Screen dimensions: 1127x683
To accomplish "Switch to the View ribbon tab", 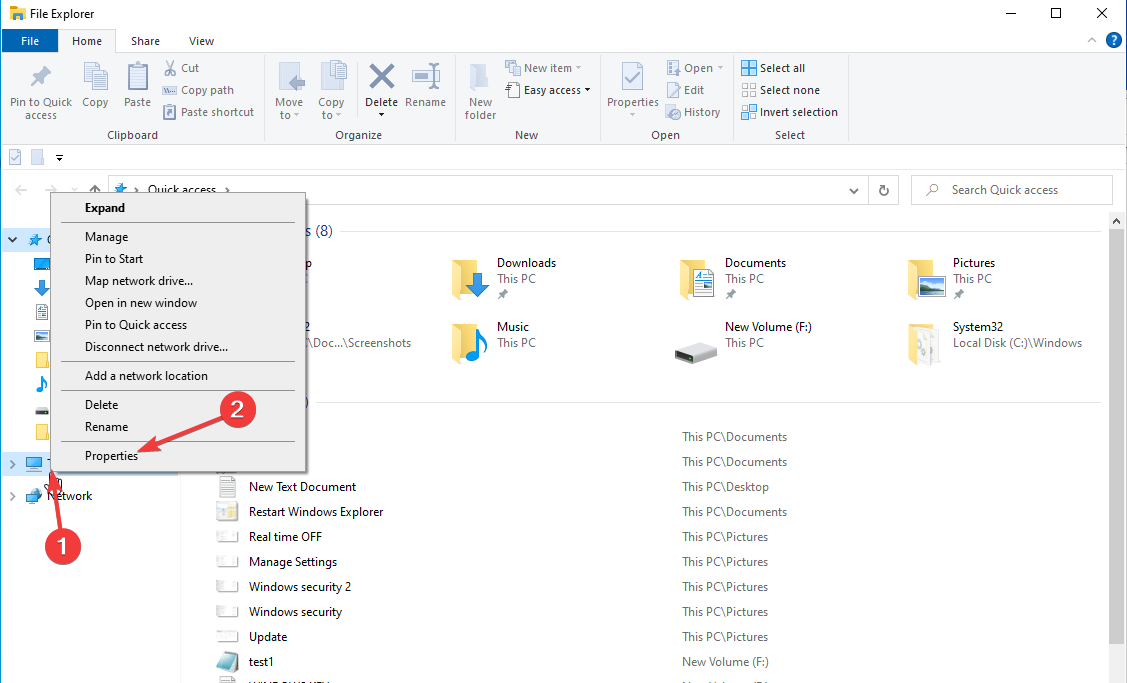I will click(x=201, y=41).
